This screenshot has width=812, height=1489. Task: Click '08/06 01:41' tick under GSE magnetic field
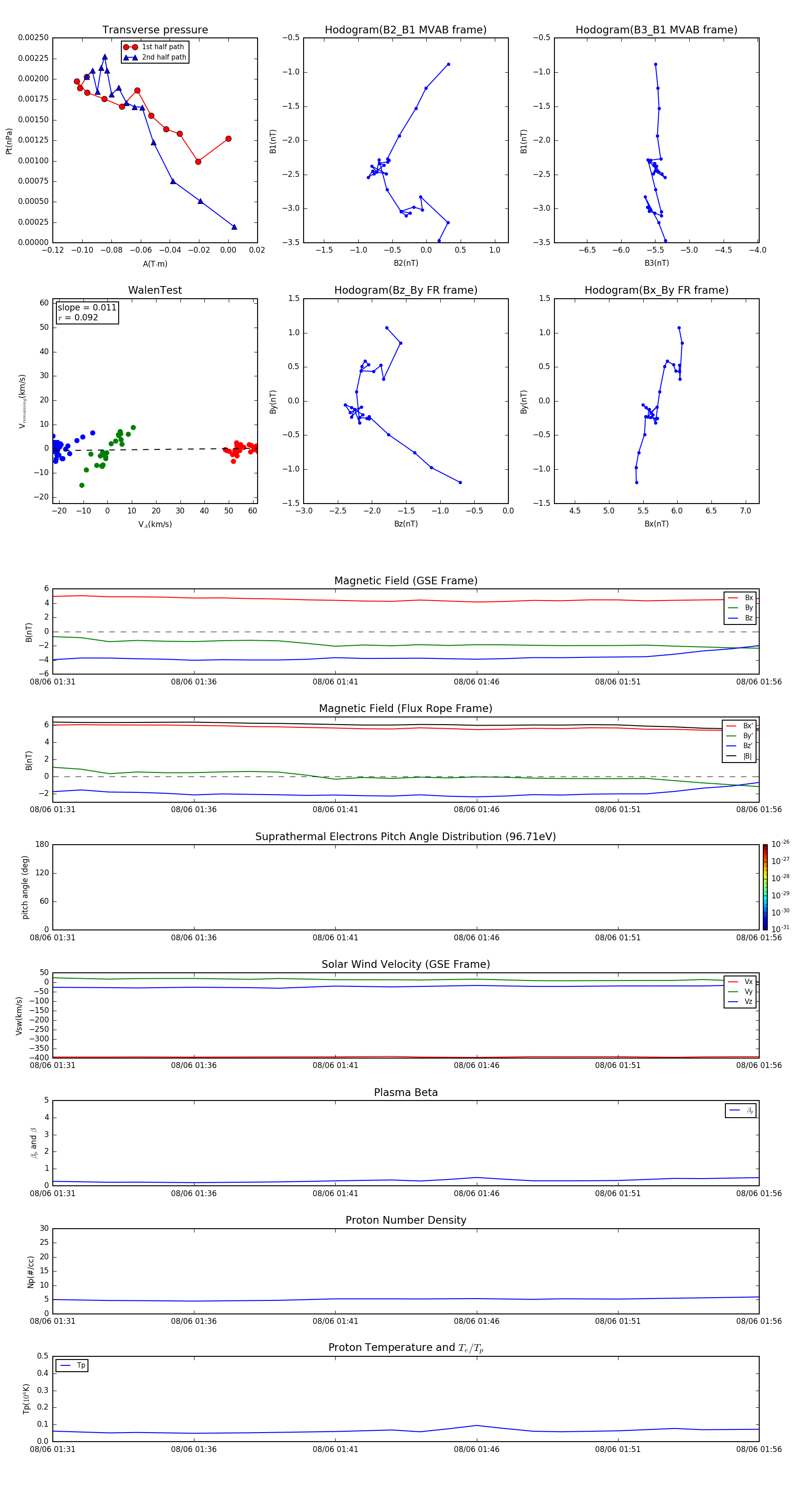click(x=335, y=682)
